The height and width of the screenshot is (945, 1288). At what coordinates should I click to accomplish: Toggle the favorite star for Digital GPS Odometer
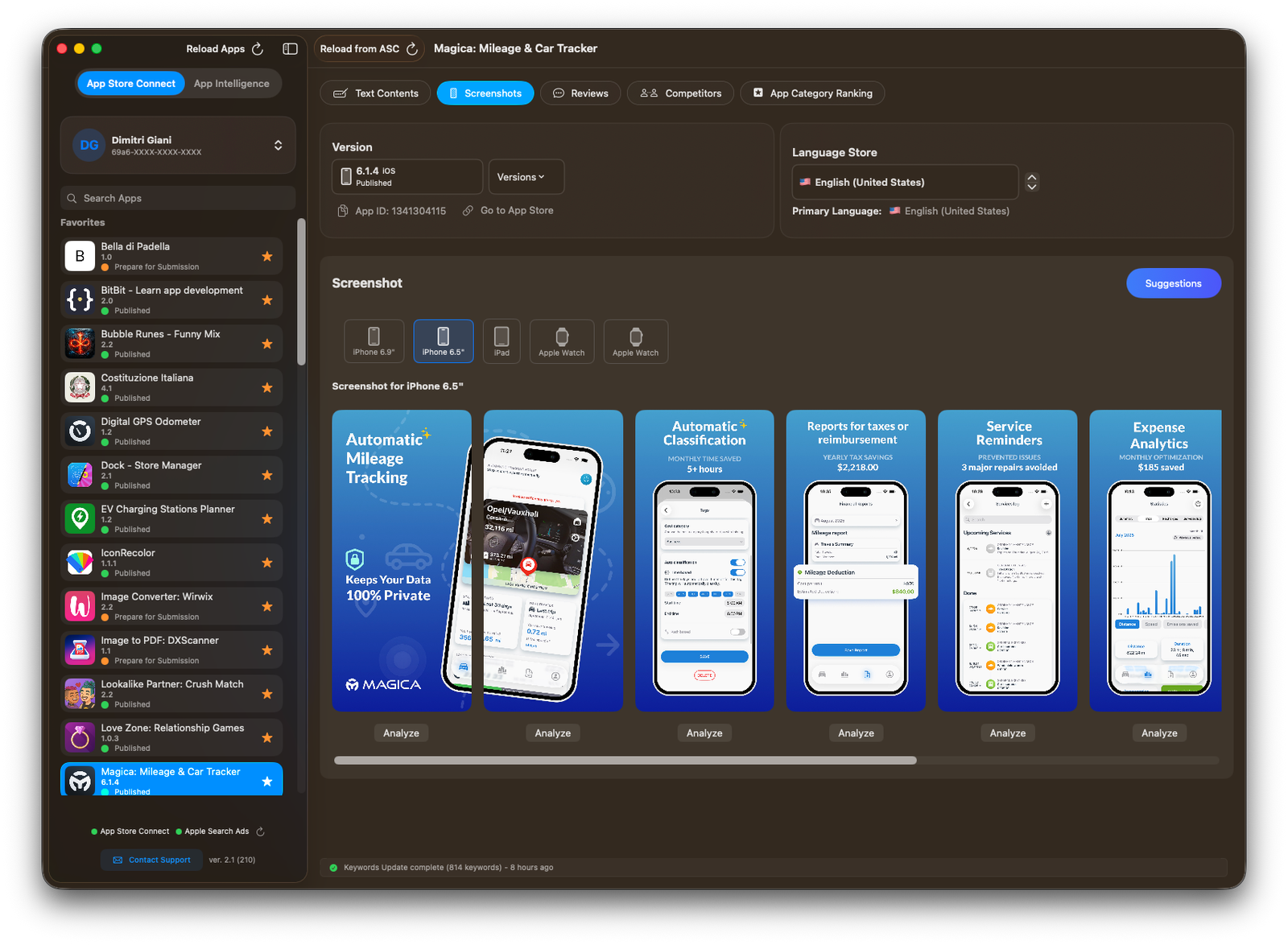[x=266, y=431]
